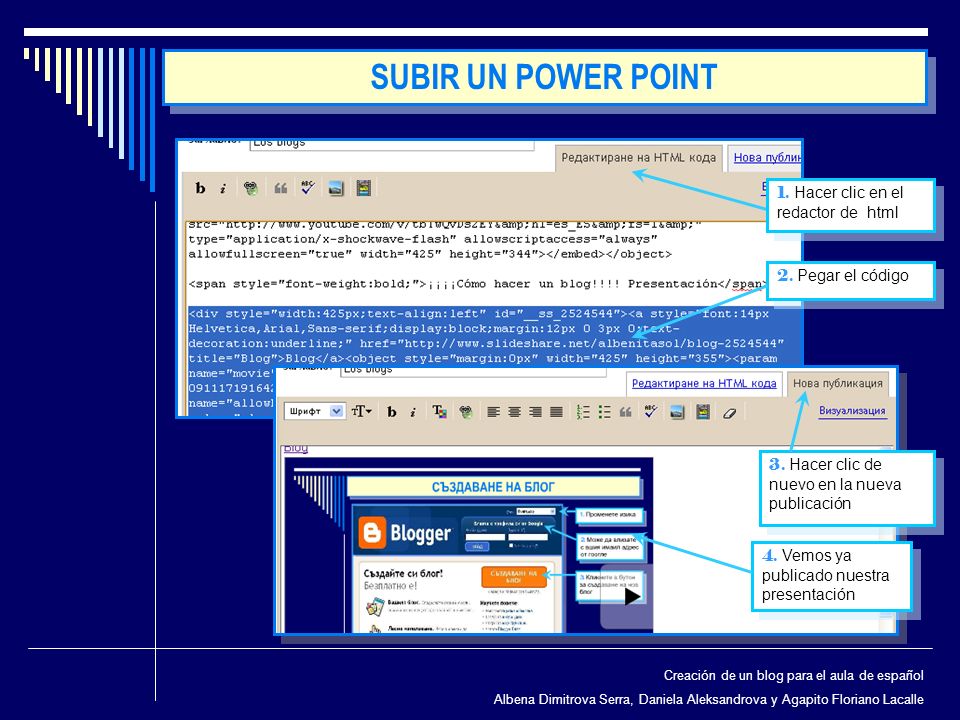Screen dimensions: 960x720
Task: Check spelling in compose editor toolbar
Action: pos(650,411)
